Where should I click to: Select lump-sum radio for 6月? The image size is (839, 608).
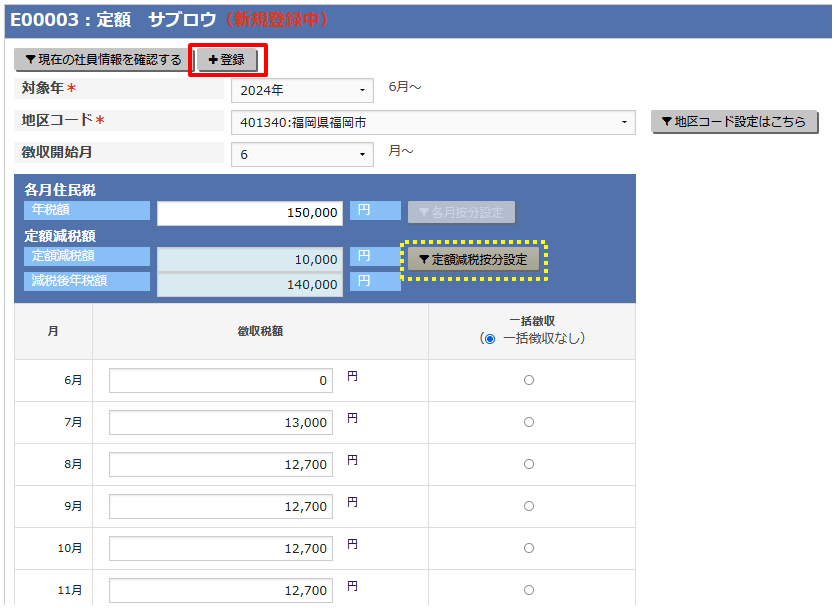click(x=529, y=380)
